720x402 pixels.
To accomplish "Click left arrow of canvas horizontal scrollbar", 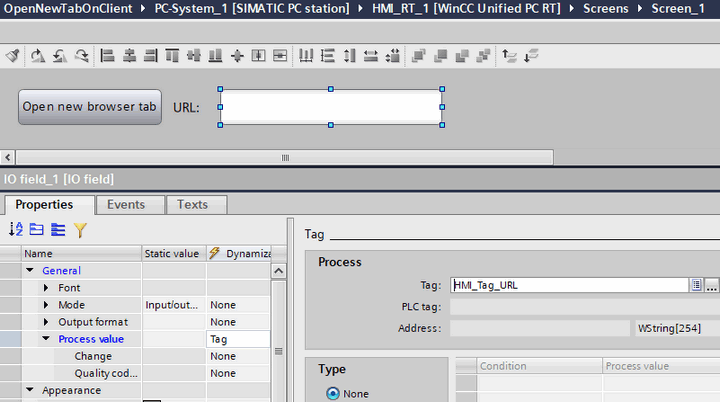I will [8, 158].
